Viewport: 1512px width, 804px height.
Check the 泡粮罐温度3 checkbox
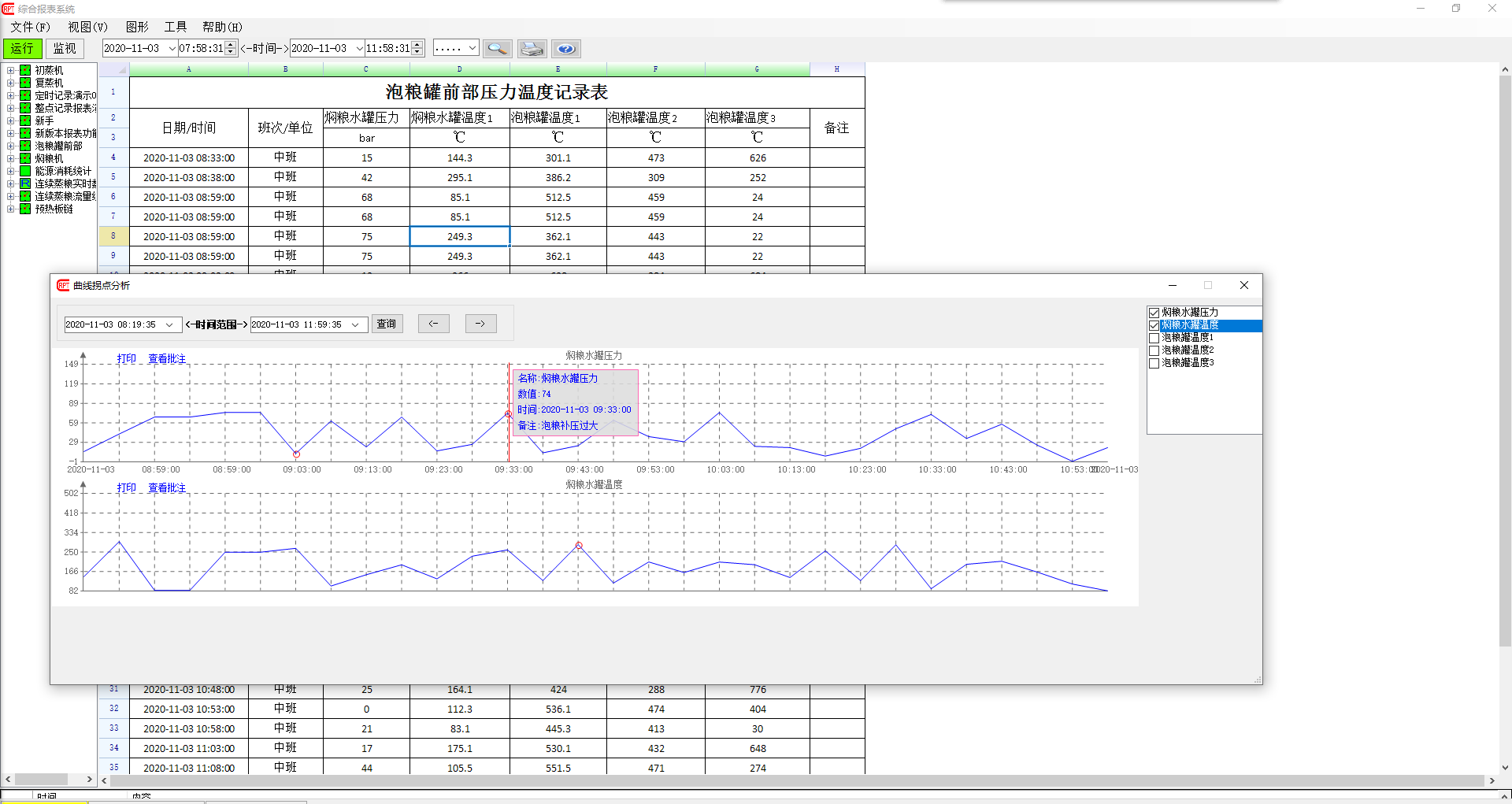point(1154,363)
